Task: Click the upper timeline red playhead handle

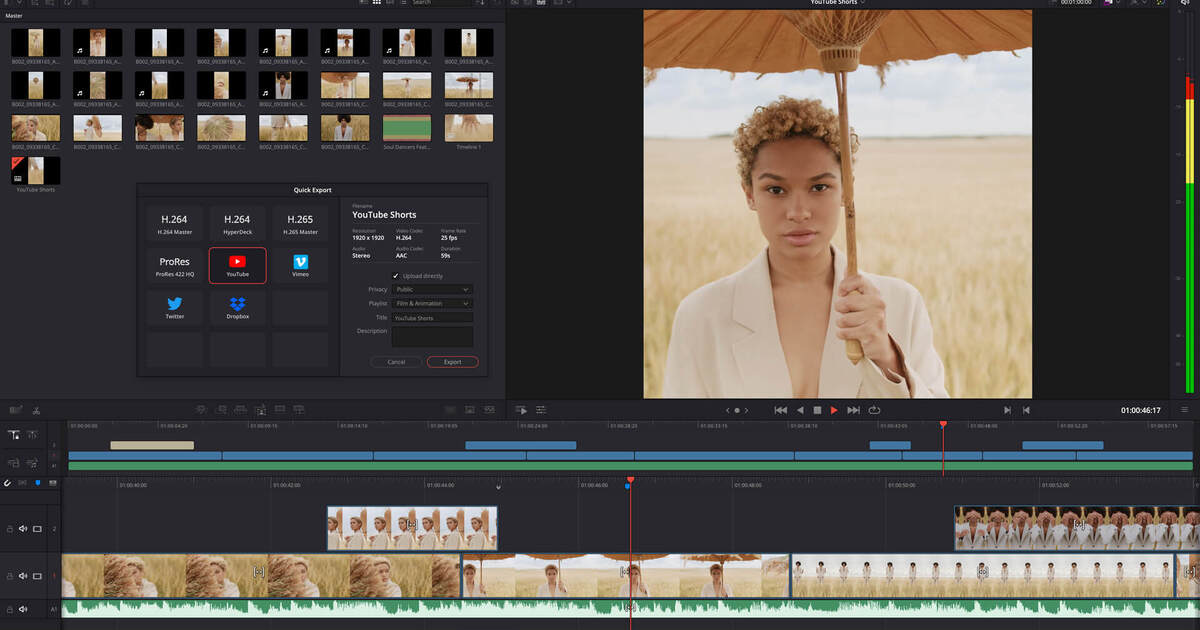Action: point(943,424)
